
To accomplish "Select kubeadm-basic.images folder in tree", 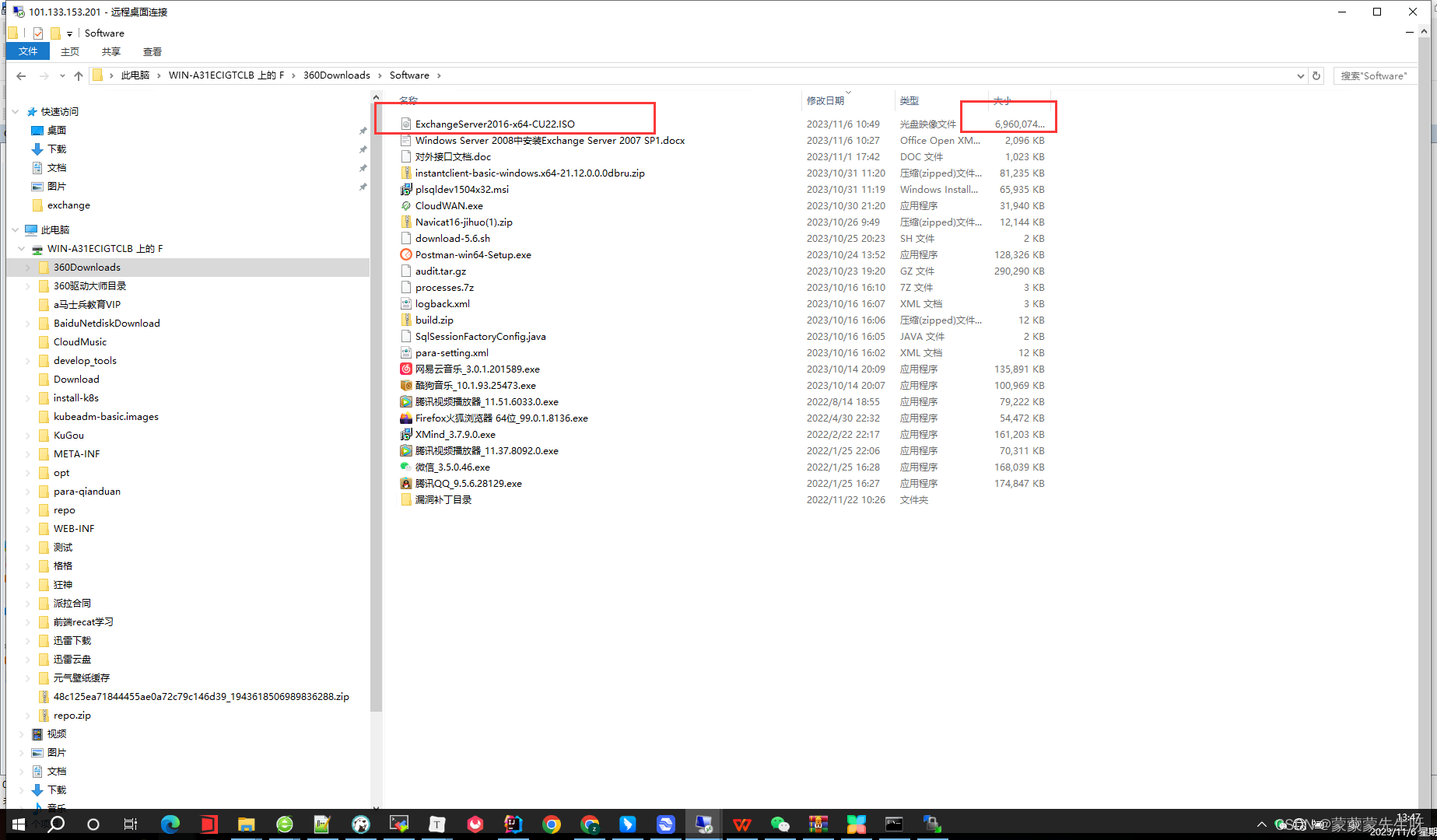I will click(106, 417).
